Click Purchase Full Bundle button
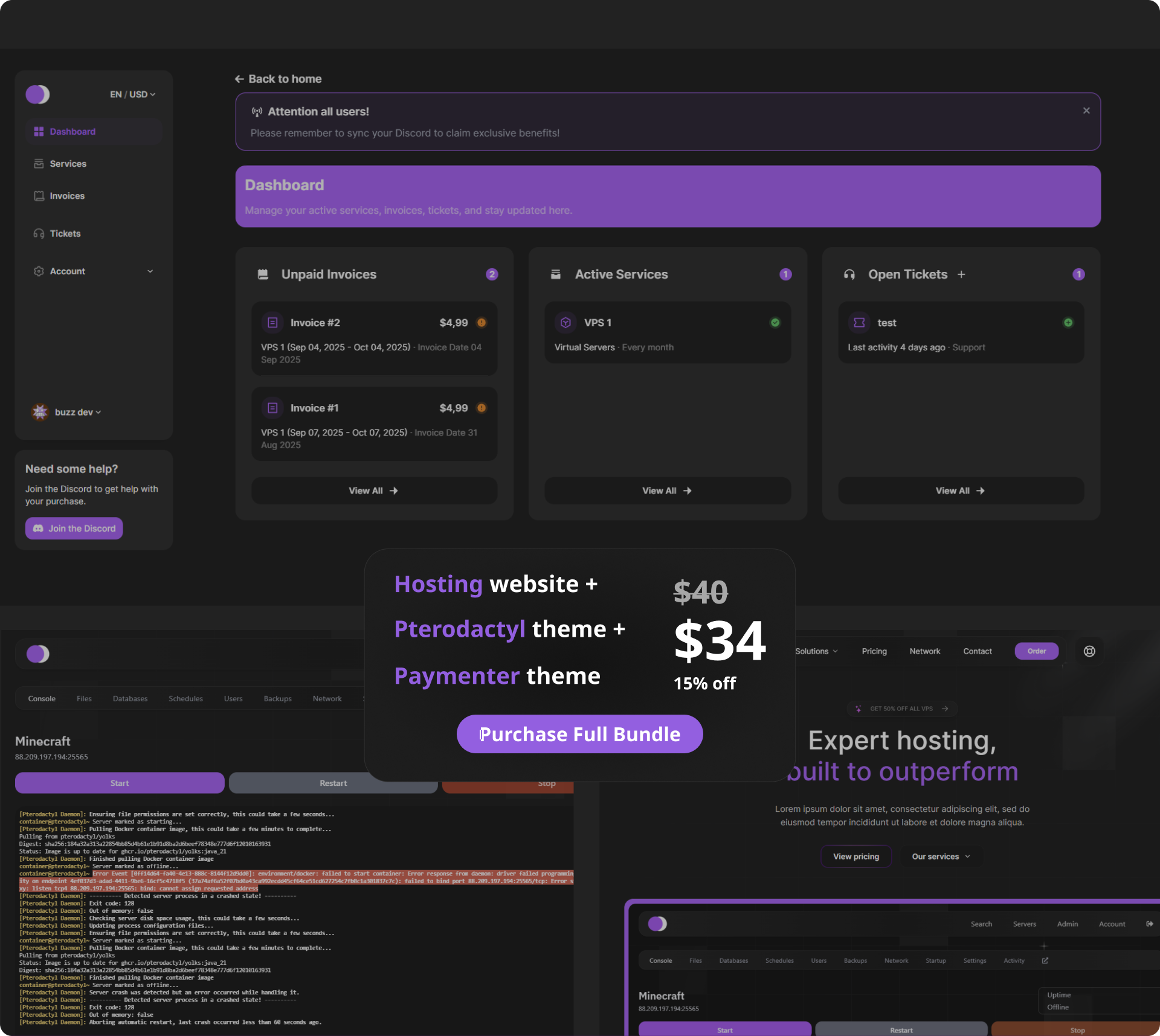Image resolution: width=1160 pixels, height=1036 pixels. (x=579, y=734)
